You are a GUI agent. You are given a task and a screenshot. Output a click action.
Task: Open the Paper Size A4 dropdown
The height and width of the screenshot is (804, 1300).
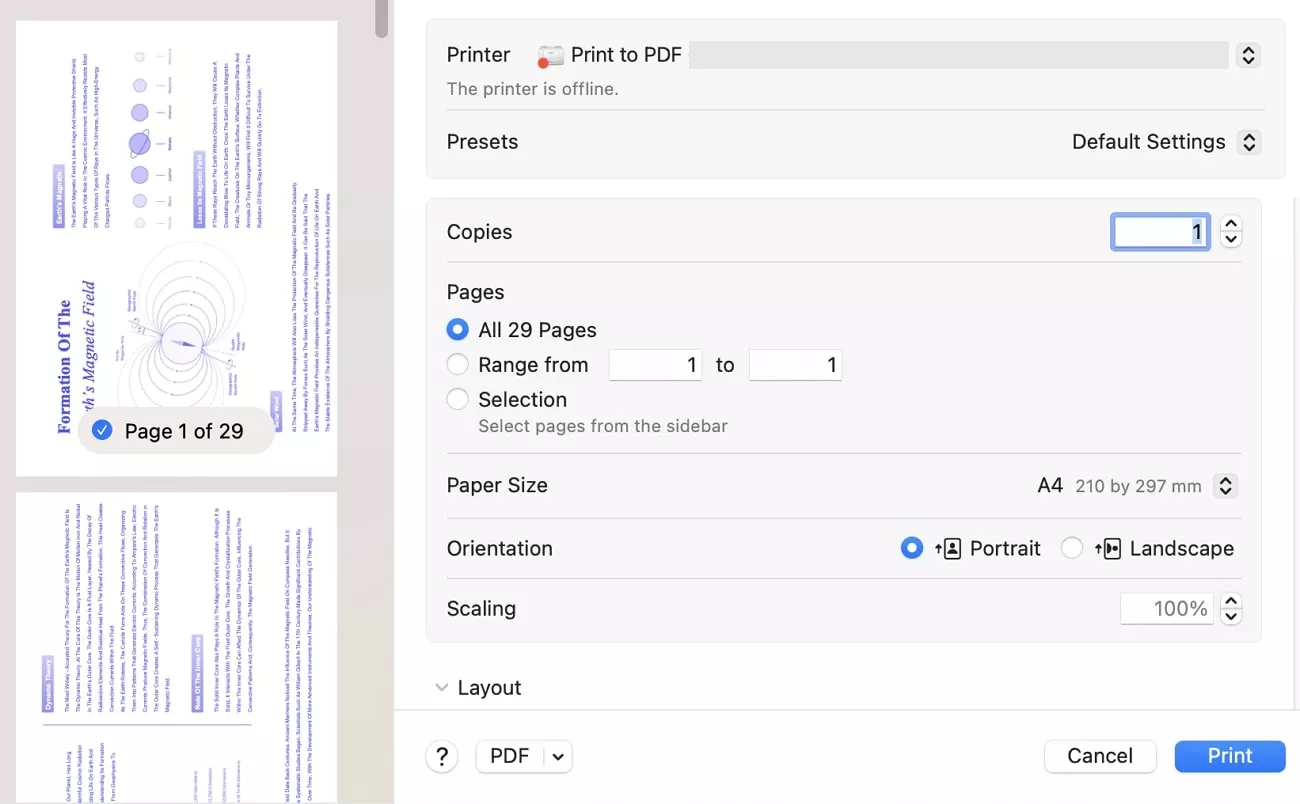pyautogui.click(x=1225, y=486)
